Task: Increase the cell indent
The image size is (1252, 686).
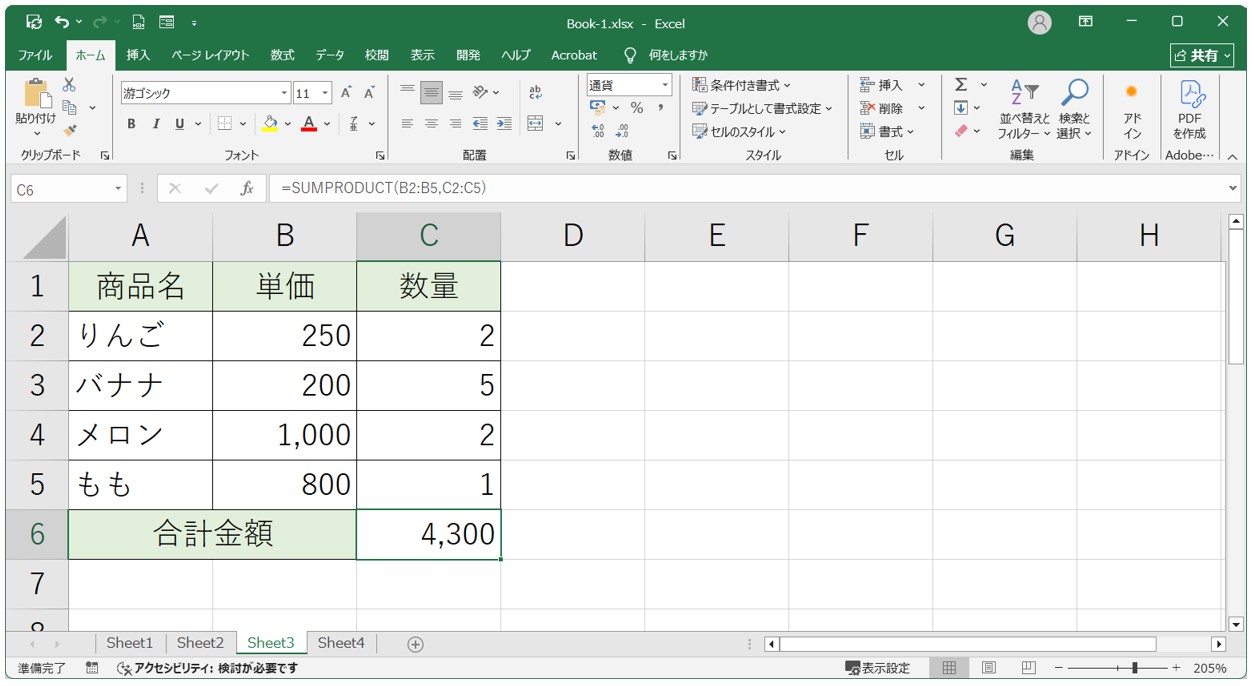Action: point(504,124)
